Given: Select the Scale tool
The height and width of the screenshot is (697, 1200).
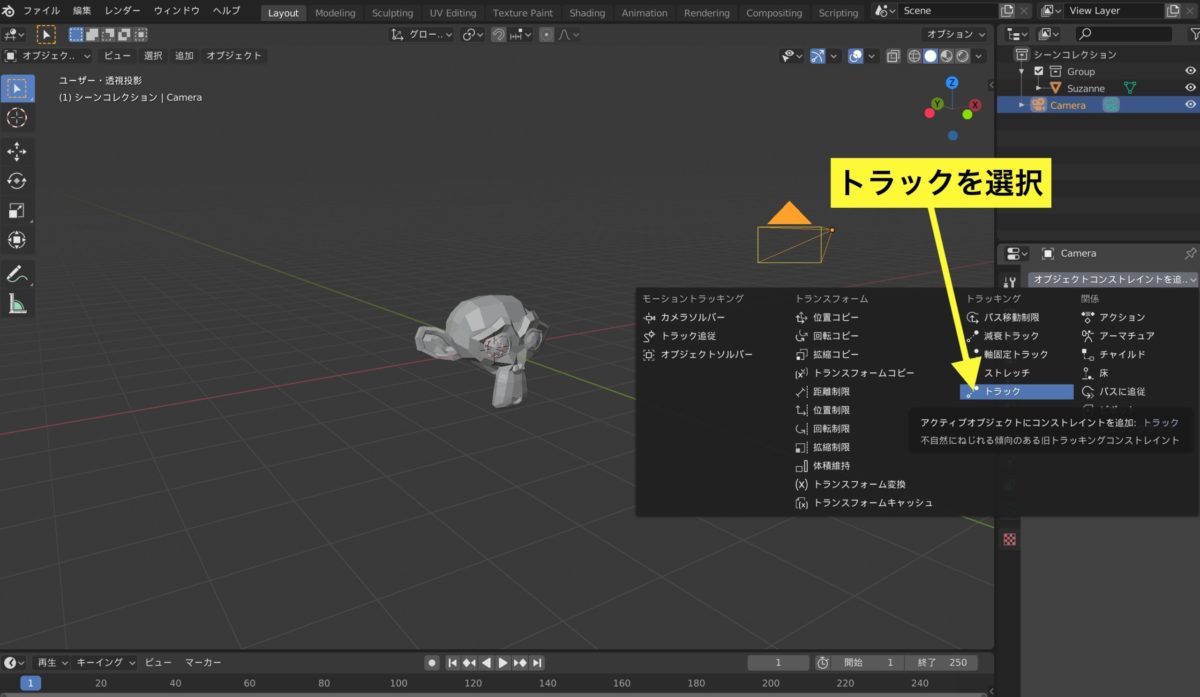Looking at the screenshot, I should [17, 210].
